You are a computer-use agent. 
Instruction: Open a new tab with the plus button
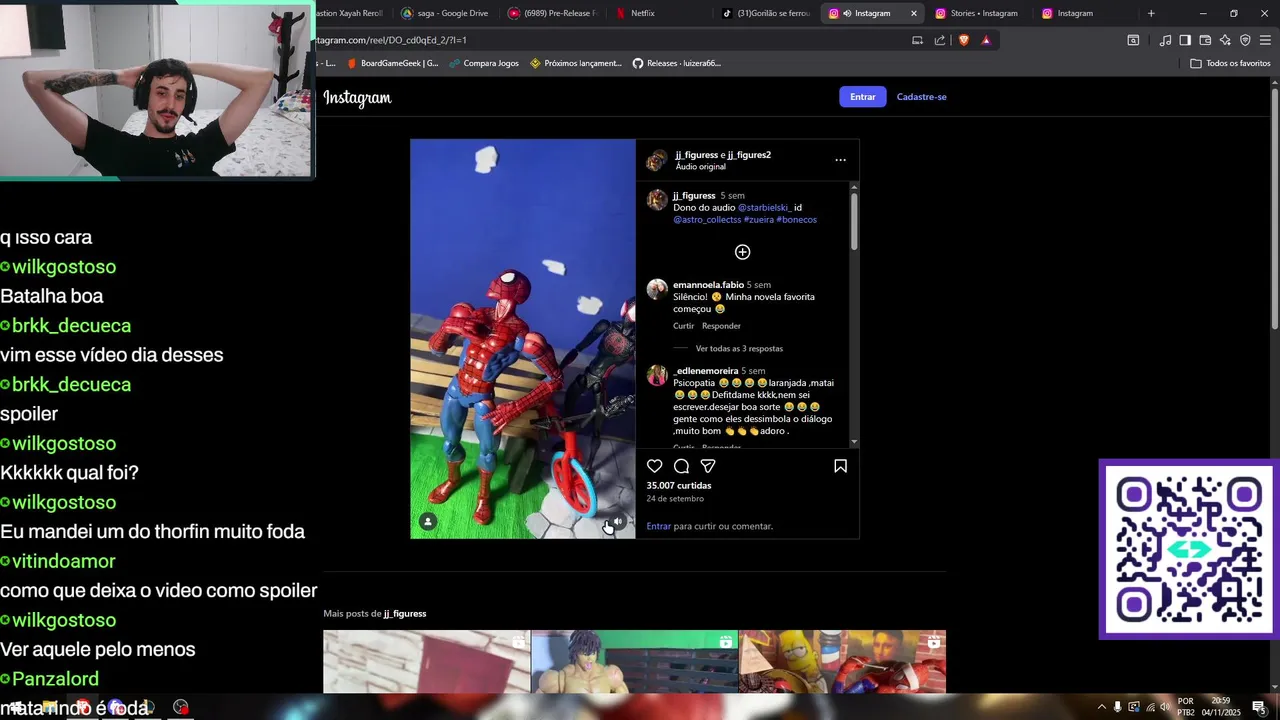point(1151,13)
